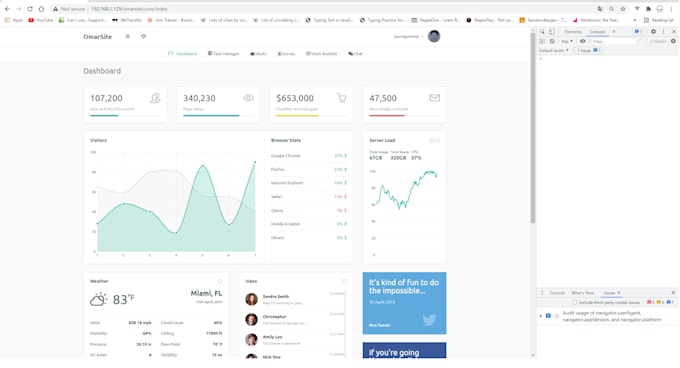680x368 pixels.
Task: Open the YouTube bookmark
Action: (40, 20)
